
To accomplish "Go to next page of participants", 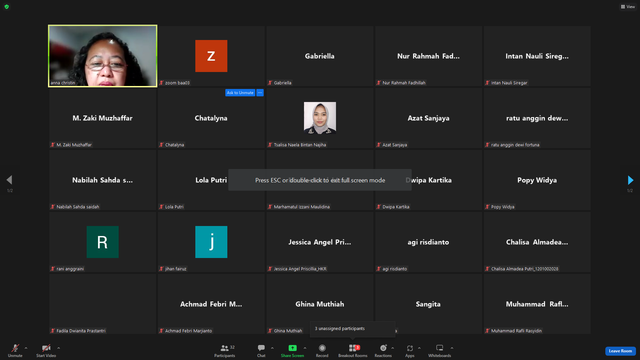I will coord(630,180).
